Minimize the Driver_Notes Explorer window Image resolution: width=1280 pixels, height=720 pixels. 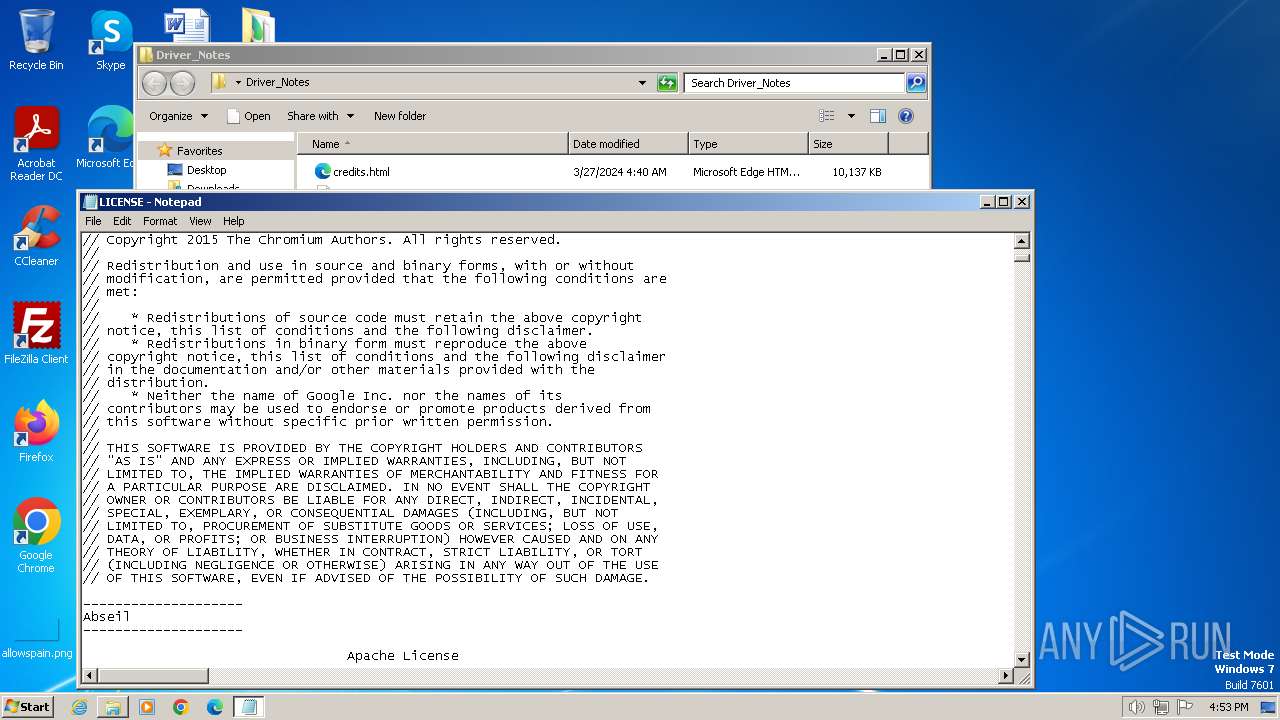[x=884, y=55]
